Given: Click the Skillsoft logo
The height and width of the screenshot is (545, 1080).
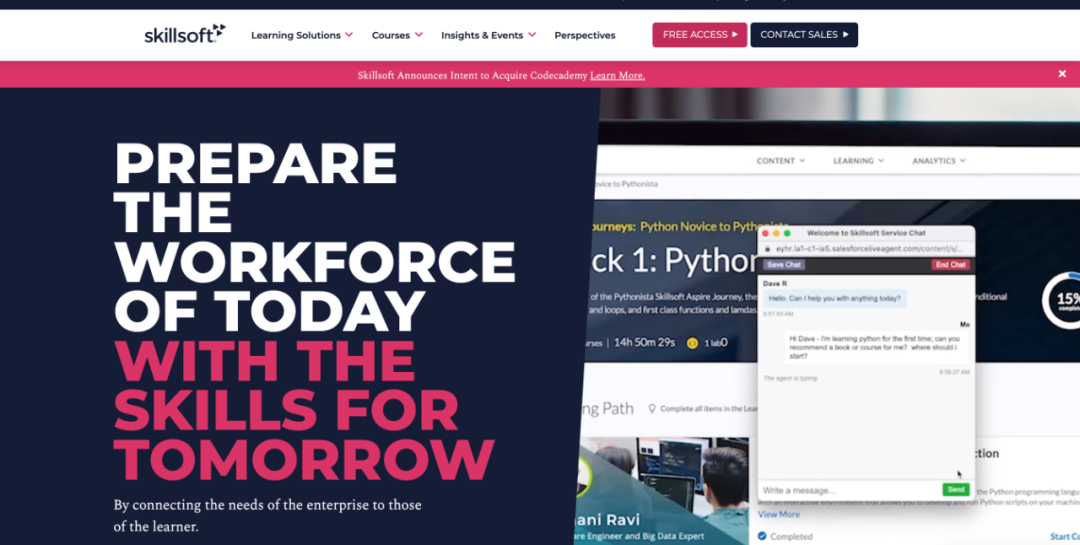Looking at the screenshot, I should pyautogui.click(x=185, y=34).
